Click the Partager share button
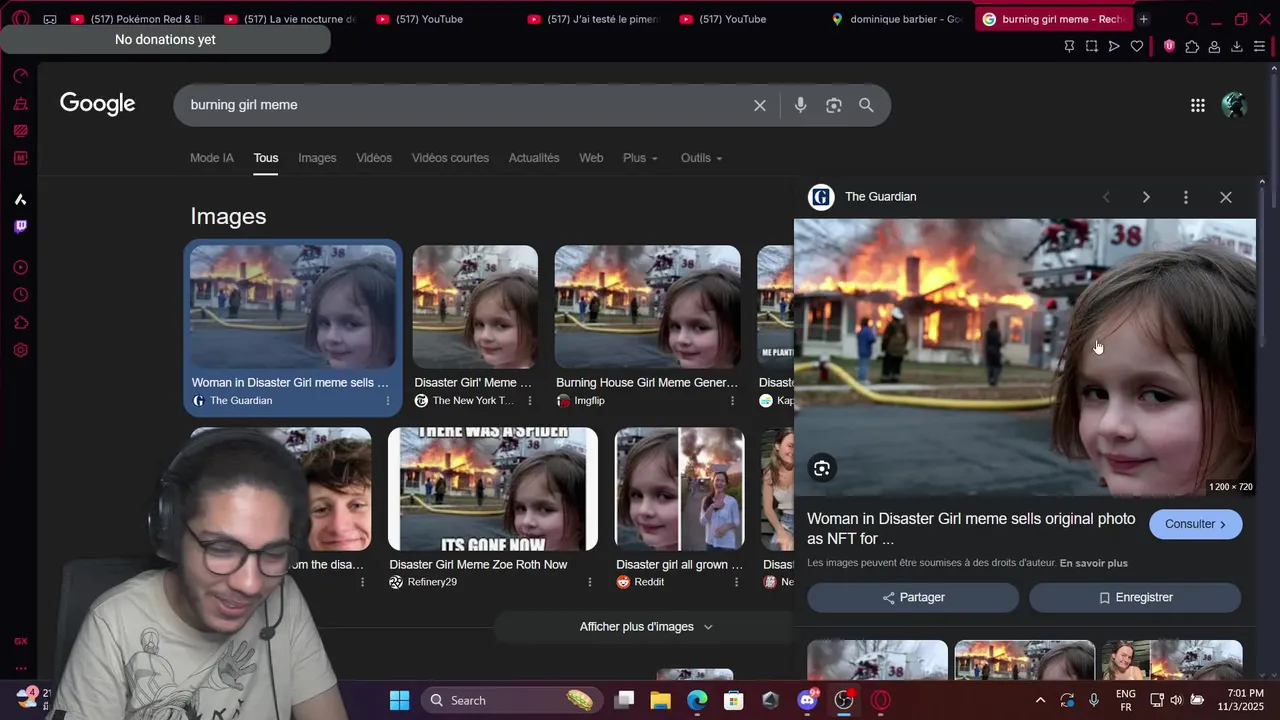 point(913,598)
